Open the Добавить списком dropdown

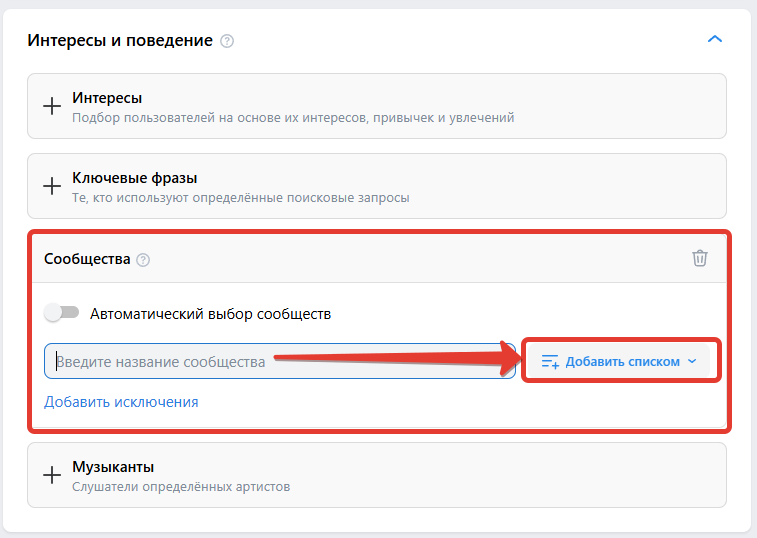[619, 361]
